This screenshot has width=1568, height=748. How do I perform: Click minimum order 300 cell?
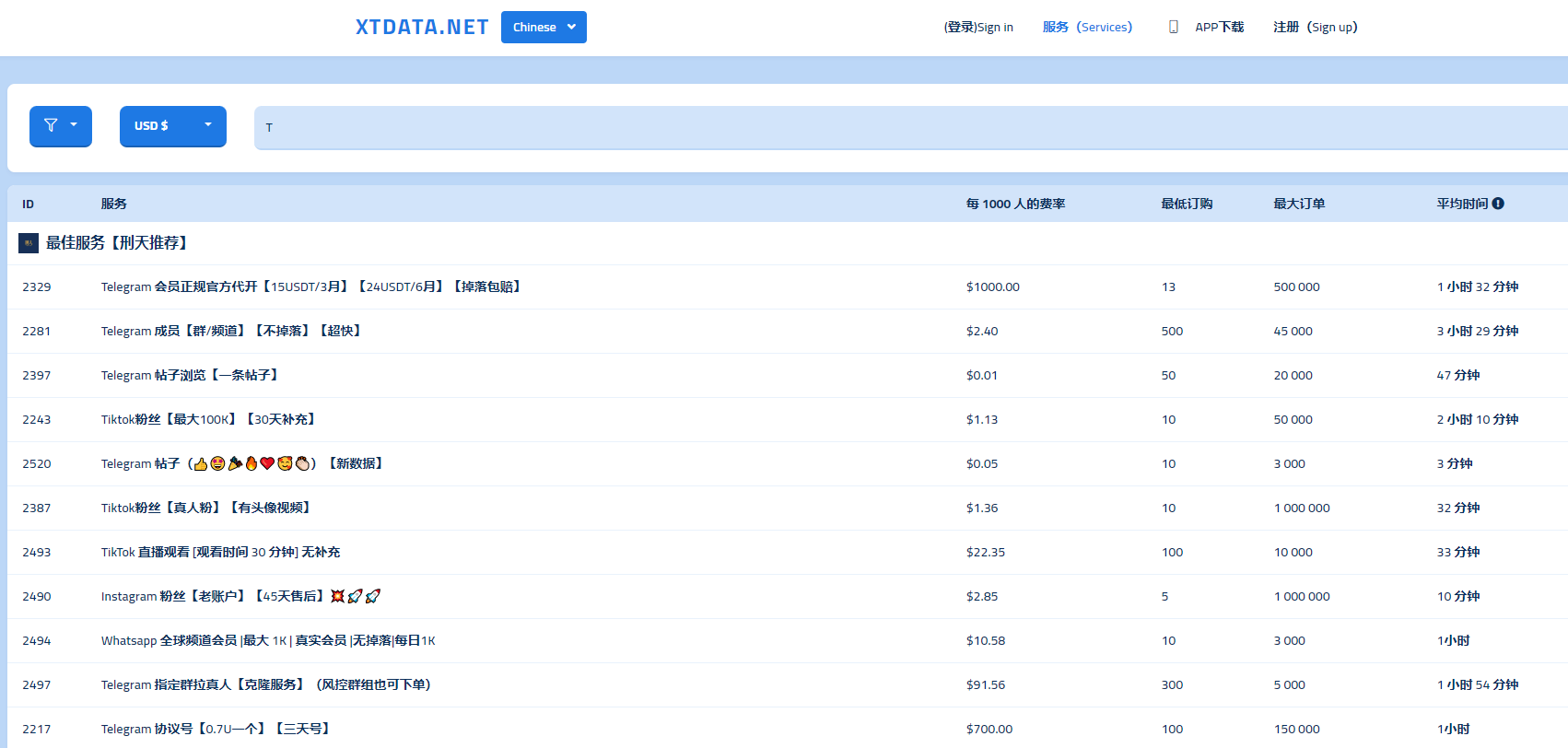coord(1172,685)
